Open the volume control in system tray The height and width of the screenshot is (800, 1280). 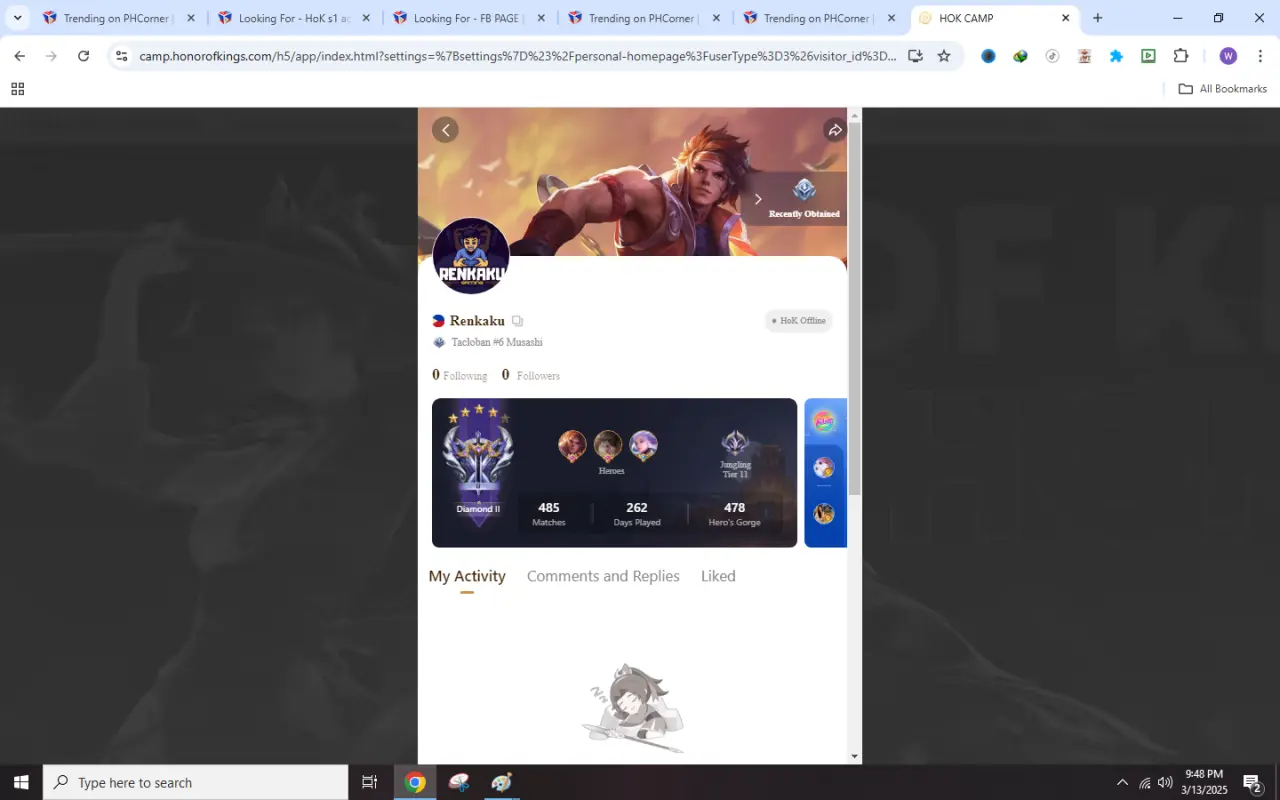tap(1165, 782)
